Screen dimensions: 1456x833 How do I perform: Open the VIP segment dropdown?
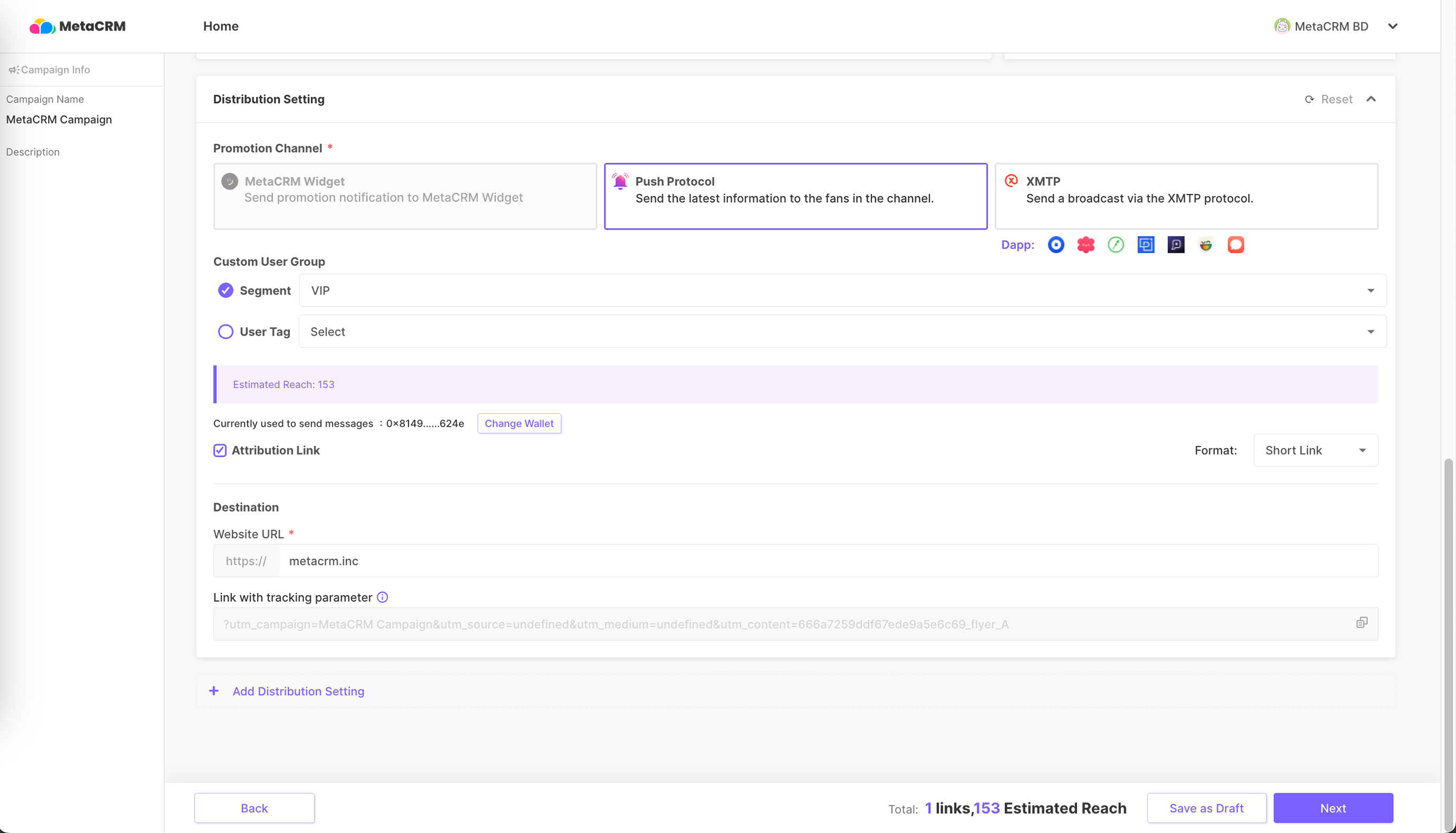[x=842, y=291]
